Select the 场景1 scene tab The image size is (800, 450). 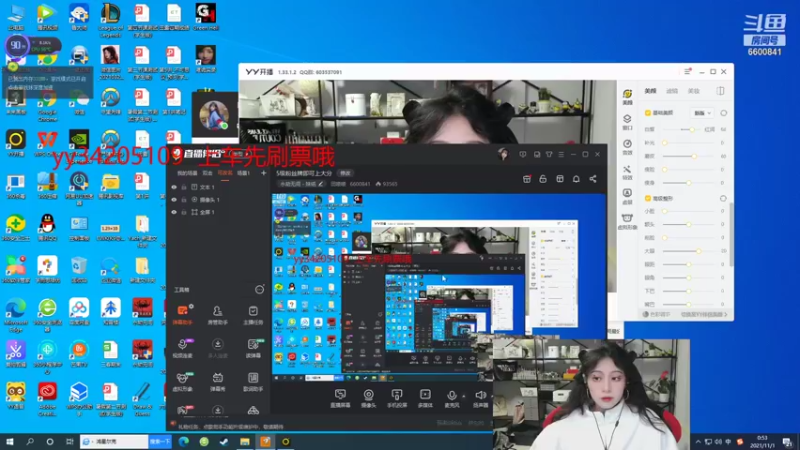click(x=243, y=173)
